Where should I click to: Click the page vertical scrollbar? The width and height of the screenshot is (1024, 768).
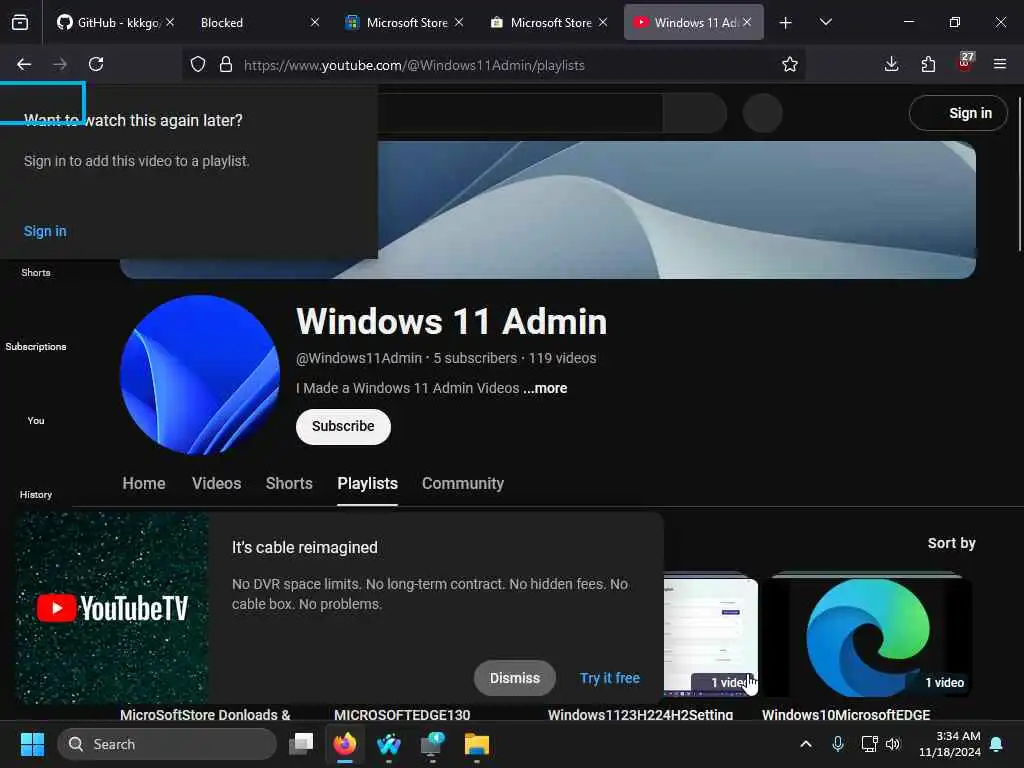pyautogui.click(x=1019, y=174)
